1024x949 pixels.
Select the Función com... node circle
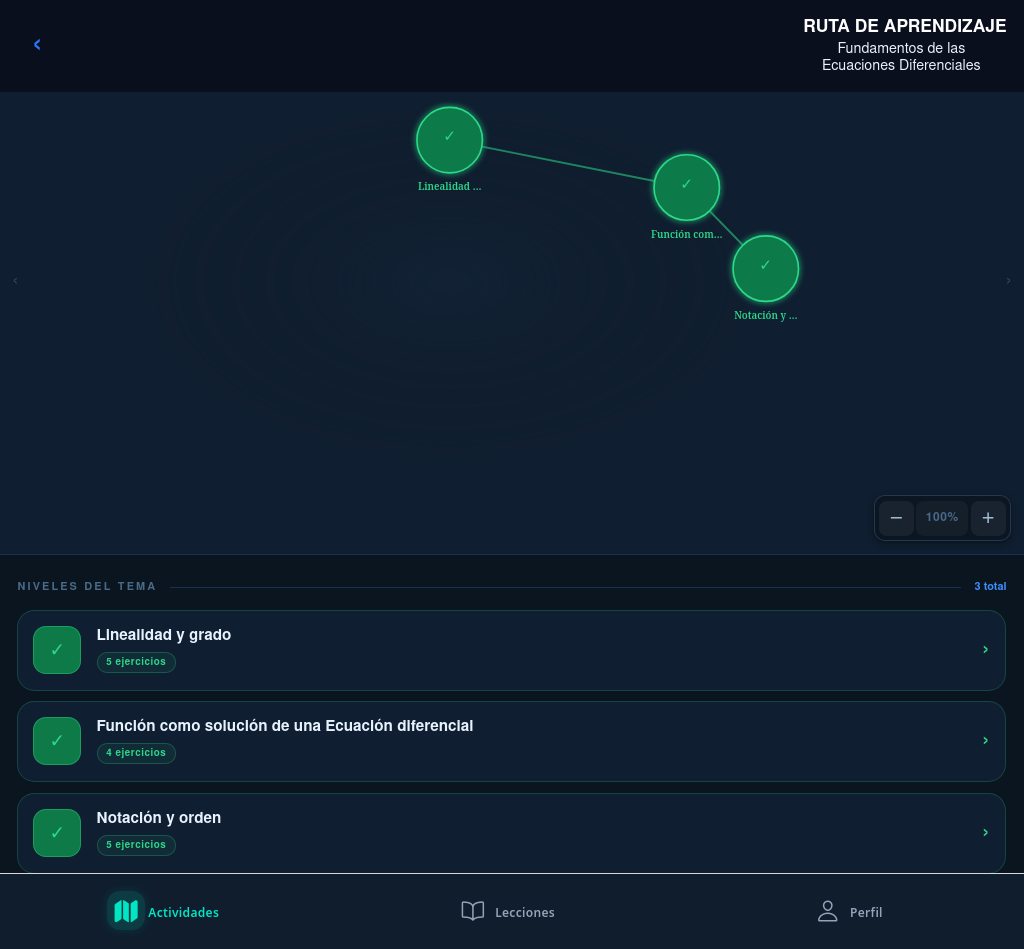(x=686, y=187)
